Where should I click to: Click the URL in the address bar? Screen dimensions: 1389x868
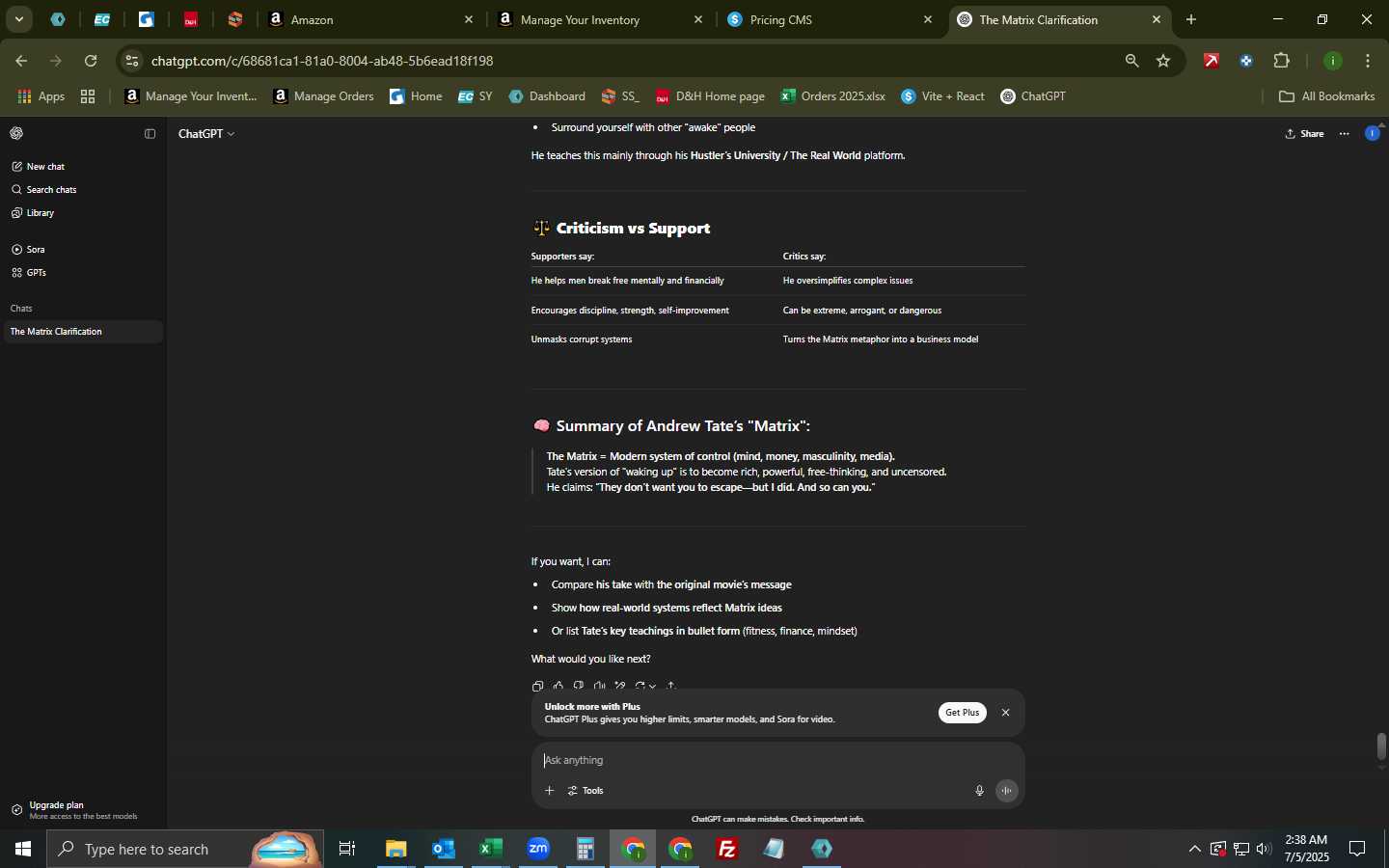click(322, 61)
